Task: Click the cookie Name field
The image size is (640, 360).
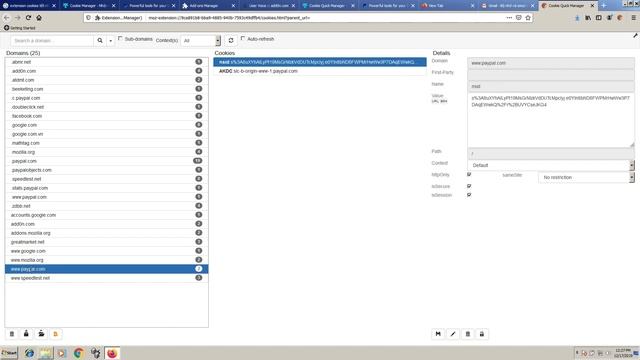Action: coord(551,86)
